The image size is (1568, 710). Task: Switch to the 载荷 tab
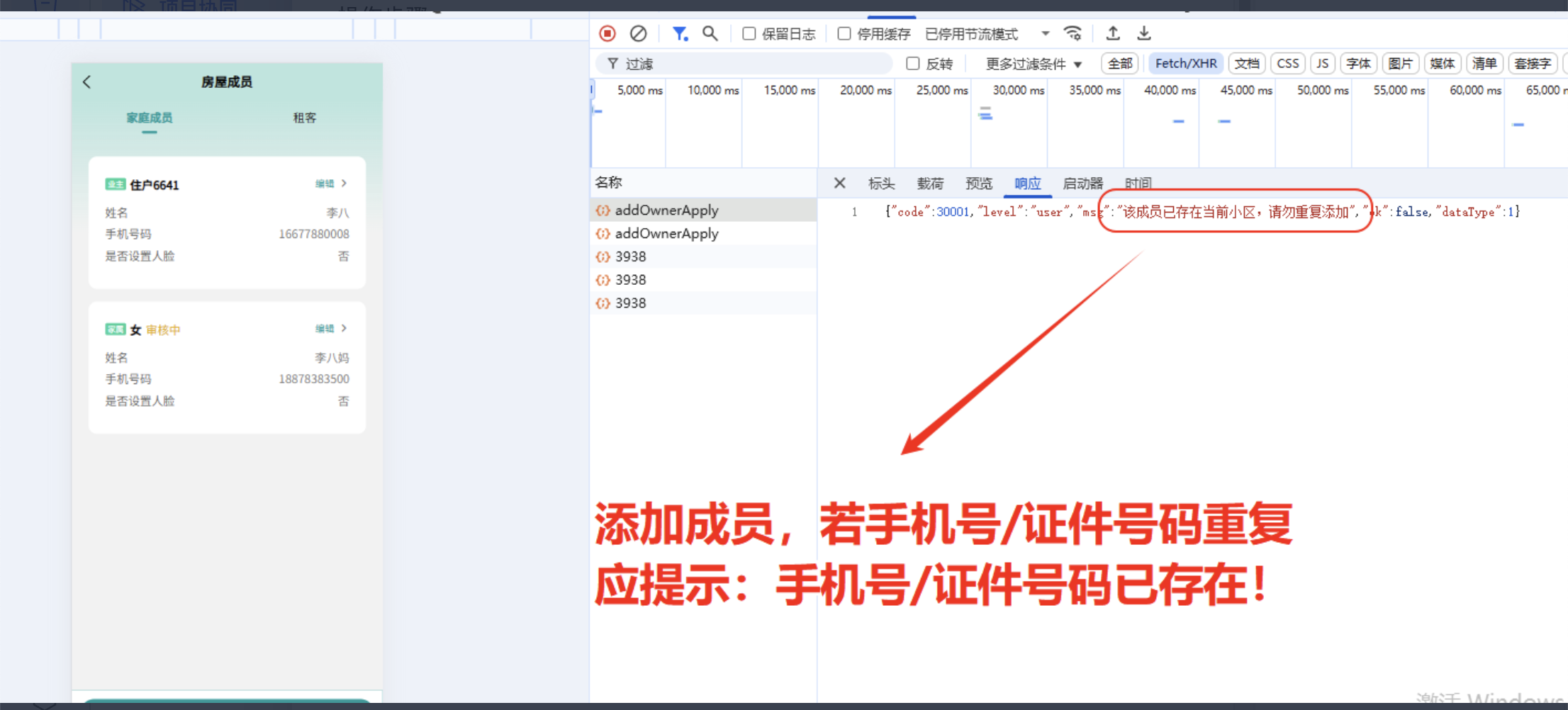tap(930, 183)
